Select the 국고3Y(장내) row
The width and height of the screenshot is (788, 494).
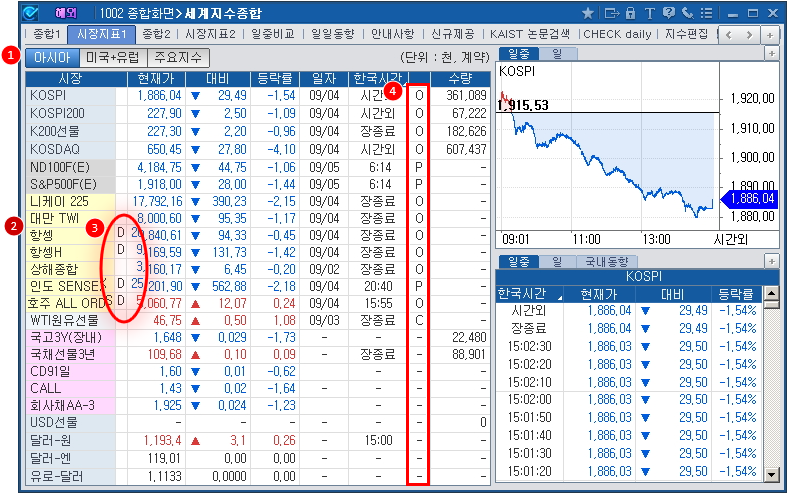(257, 337)
